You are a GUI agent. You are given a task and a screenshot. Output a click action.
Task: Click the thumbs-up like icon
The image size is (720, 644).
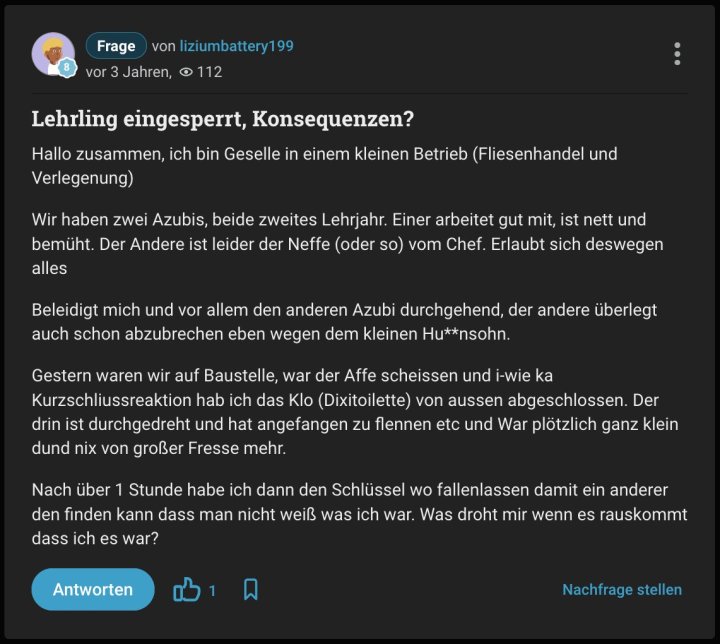(187, 590)
